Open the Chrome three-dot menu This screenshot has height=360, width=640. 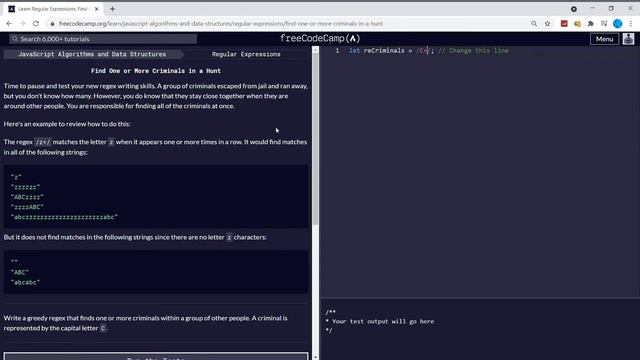tap(631, 24)
